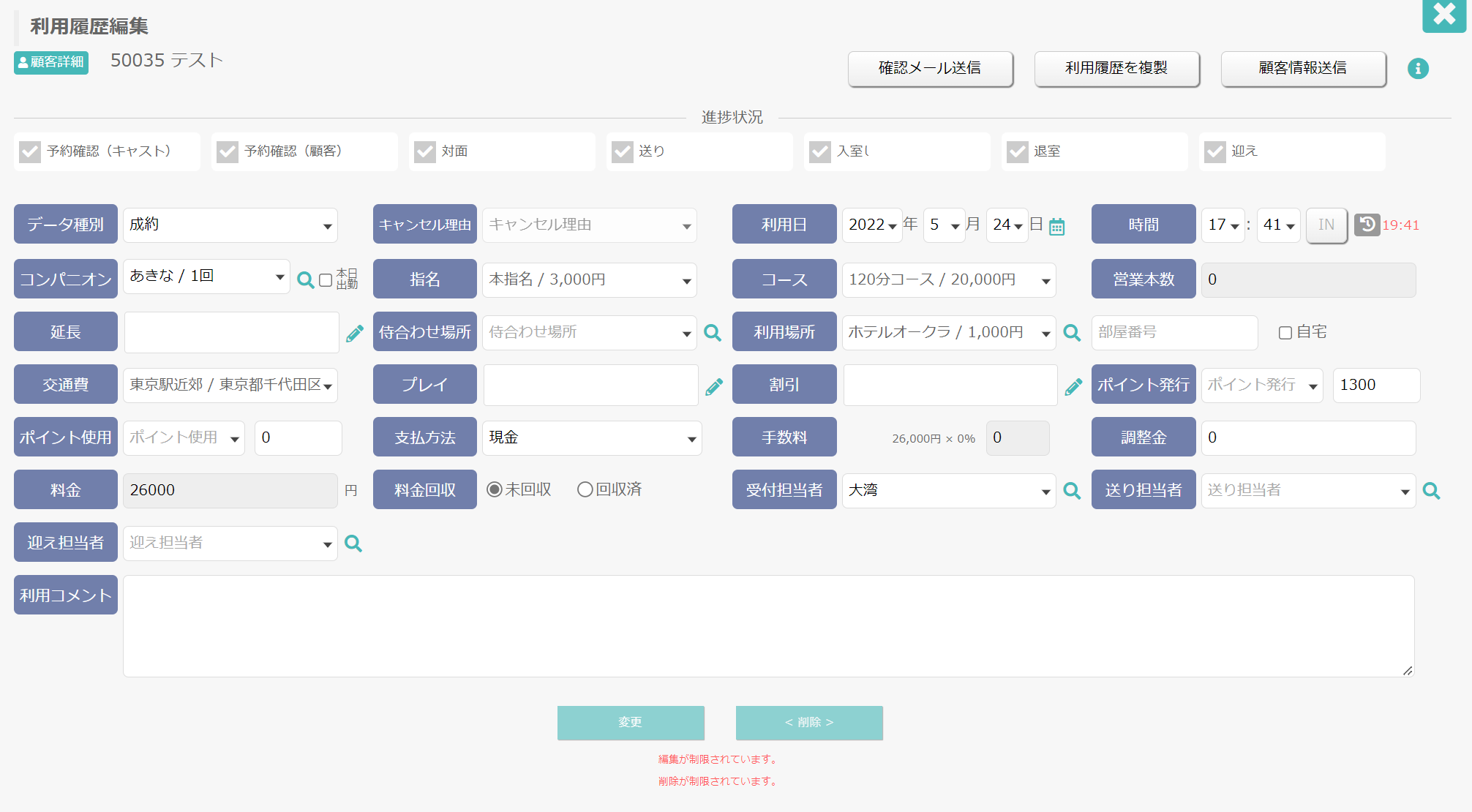Screen dimensions: 1472x812
Task: Toggle the 本日出勤 checkbox
Action: [x=326, y=280]
